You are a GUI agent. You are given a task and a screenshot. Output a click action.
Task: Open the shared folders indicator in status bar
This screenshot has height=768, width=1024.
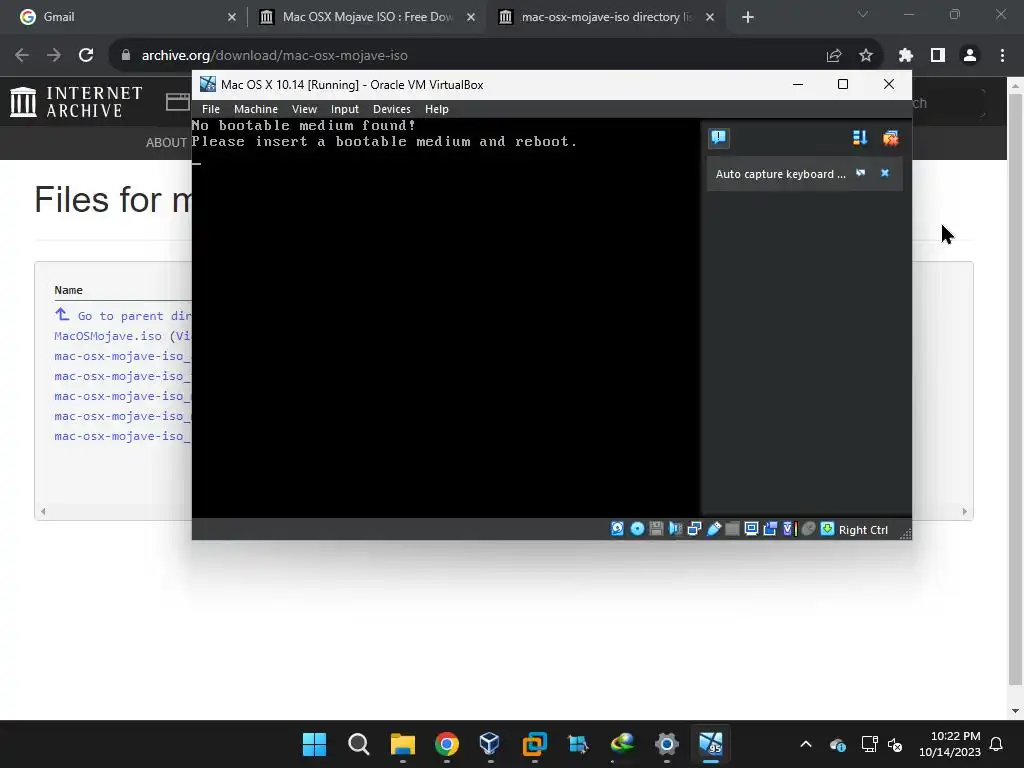tap(732, 529)
